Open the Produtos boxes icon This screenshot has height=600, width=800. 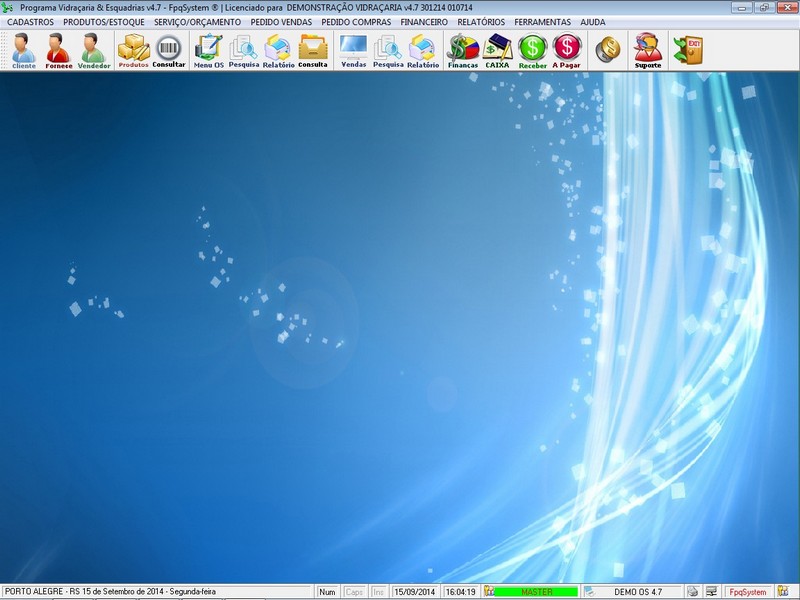point(133,50)
